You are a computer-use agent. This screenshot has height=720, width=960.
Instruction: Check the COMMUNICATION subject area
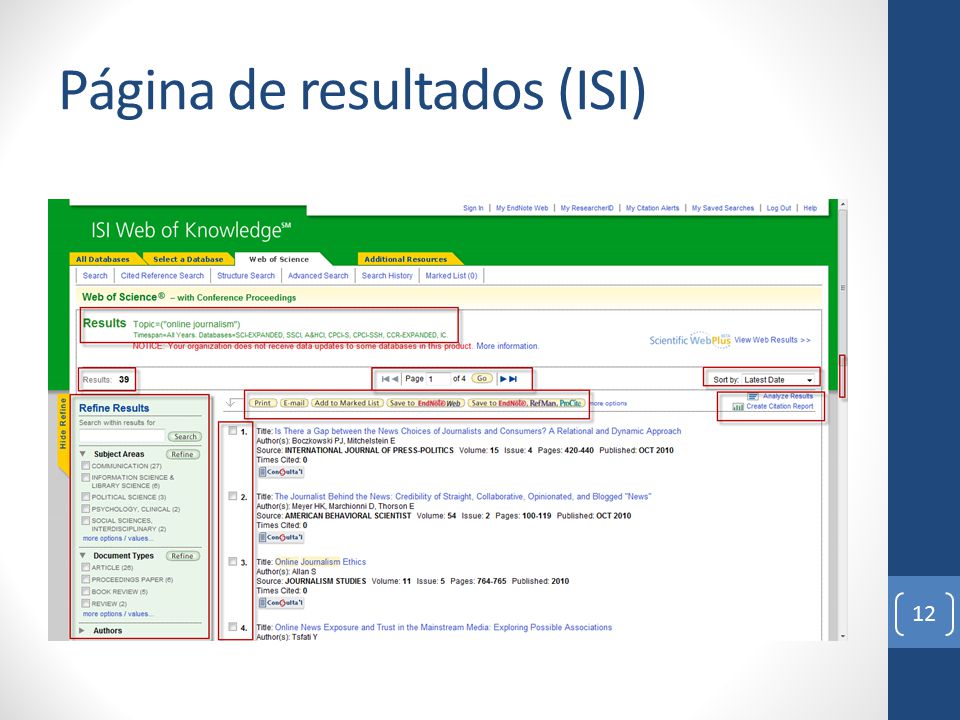(x=86, y=466)
